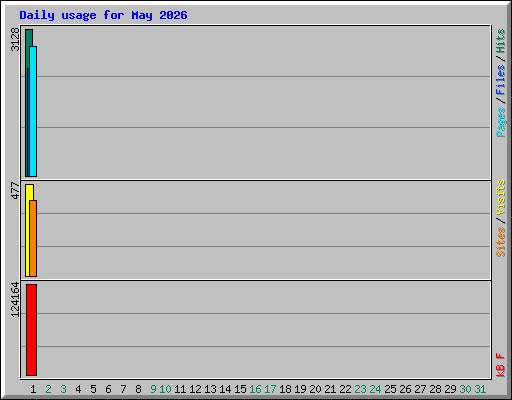Click the cyan Pages bar for day 1
This screenshot has width=512, height=400.
(33, 111)
